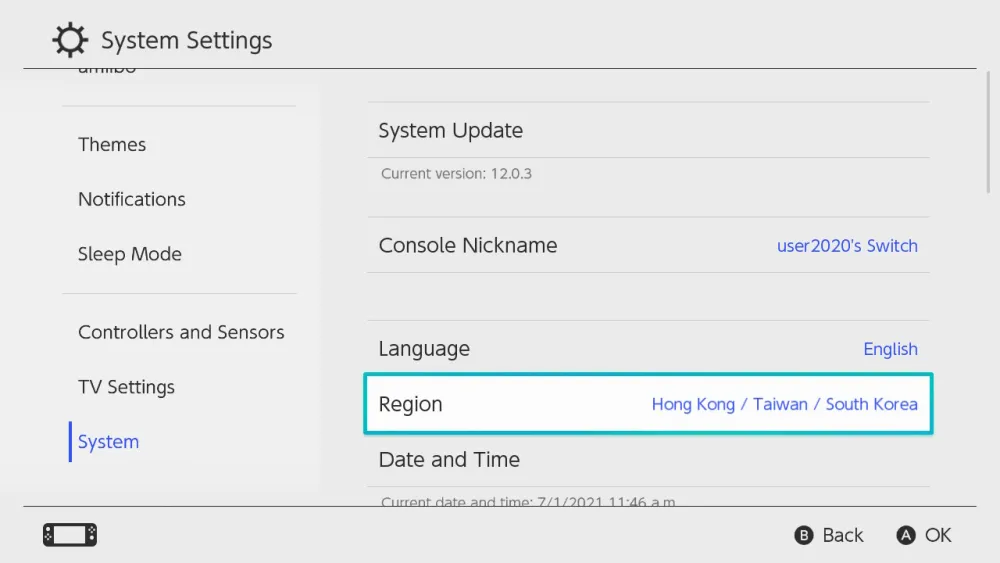Viewport: 1000px width, 563px height.
Task: Go to Controllers and Sensors
Action: [x=181, y=332]
